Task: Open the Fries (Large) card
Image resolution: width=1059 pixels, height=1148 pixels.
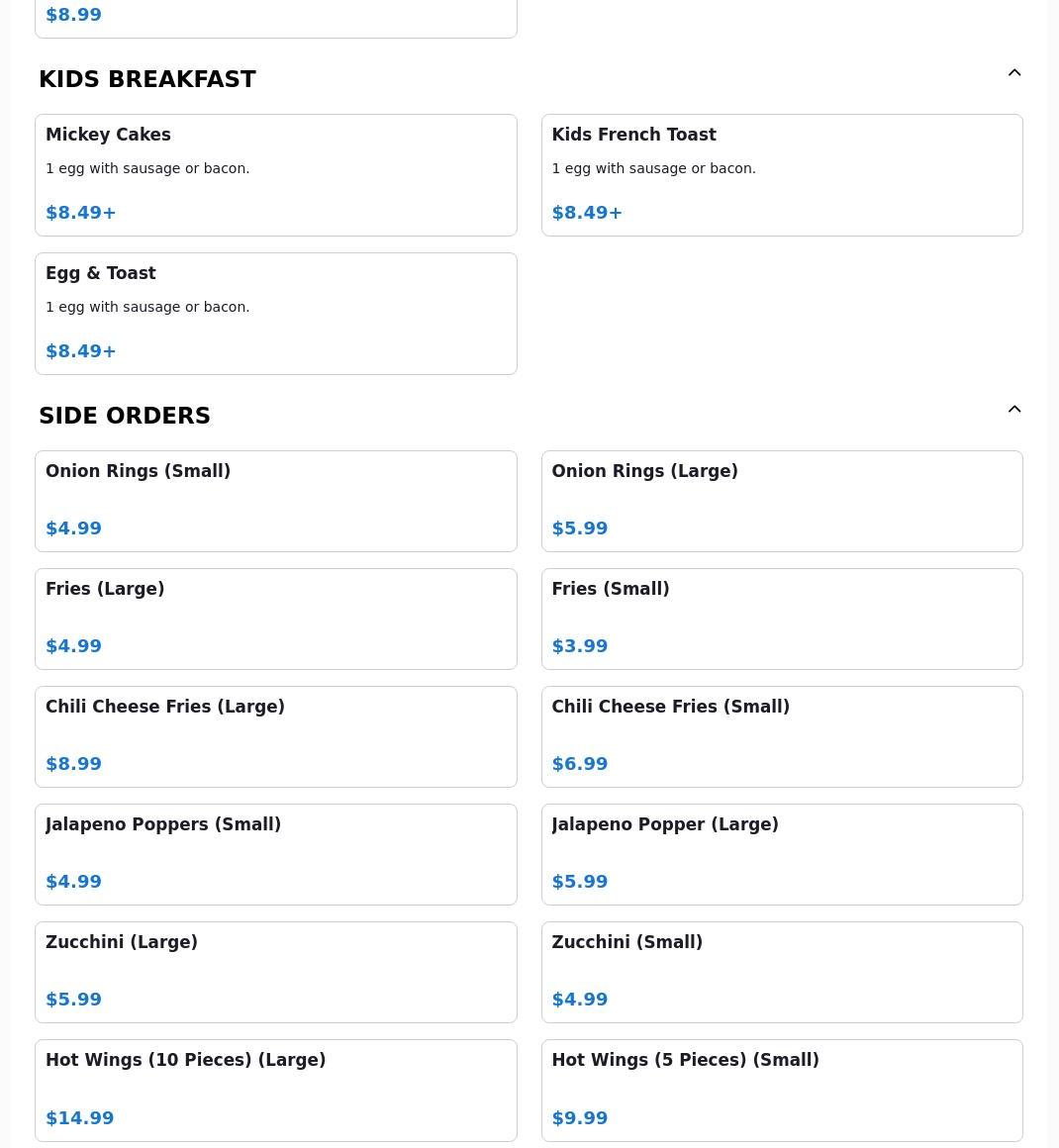Action: (x=275, y=619)
